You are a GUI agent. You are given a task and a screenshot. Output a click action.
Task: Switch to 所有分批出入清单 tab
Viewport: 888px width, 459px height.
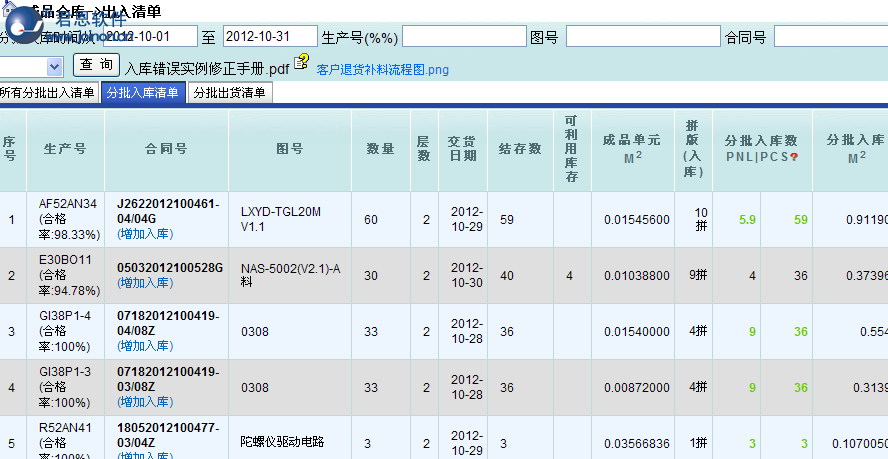coord(49,92)
